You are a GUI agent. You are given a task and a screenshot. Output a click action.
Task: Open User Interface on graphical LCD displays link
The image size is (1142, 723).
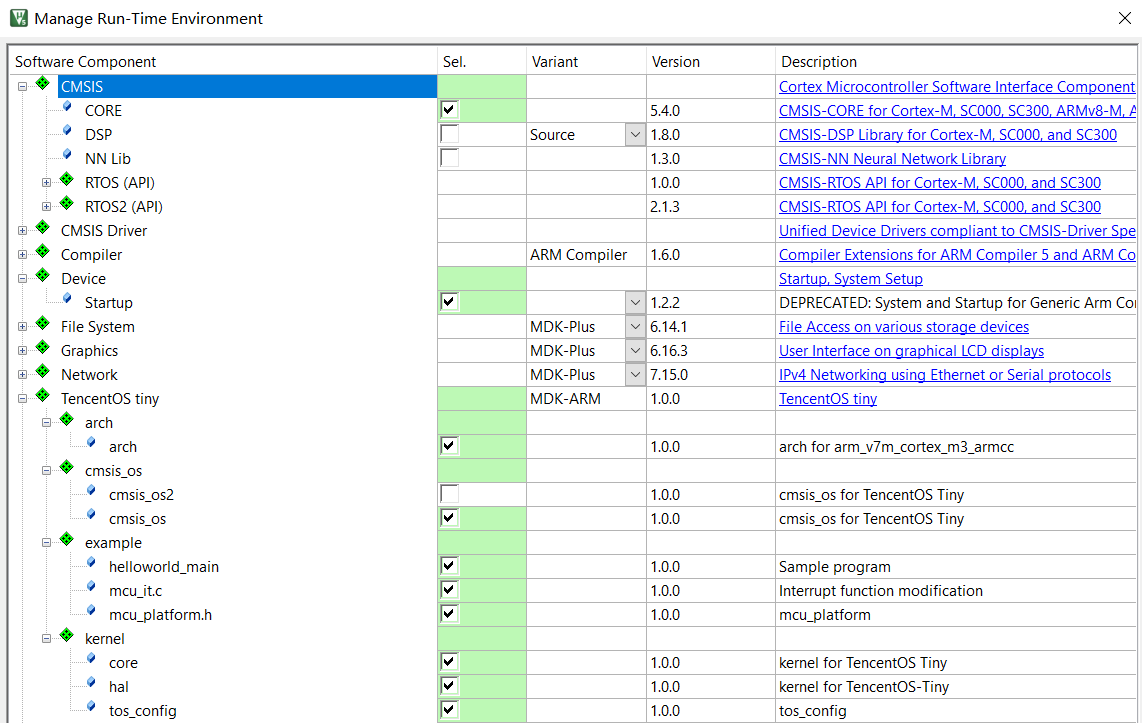click(911, 351)
